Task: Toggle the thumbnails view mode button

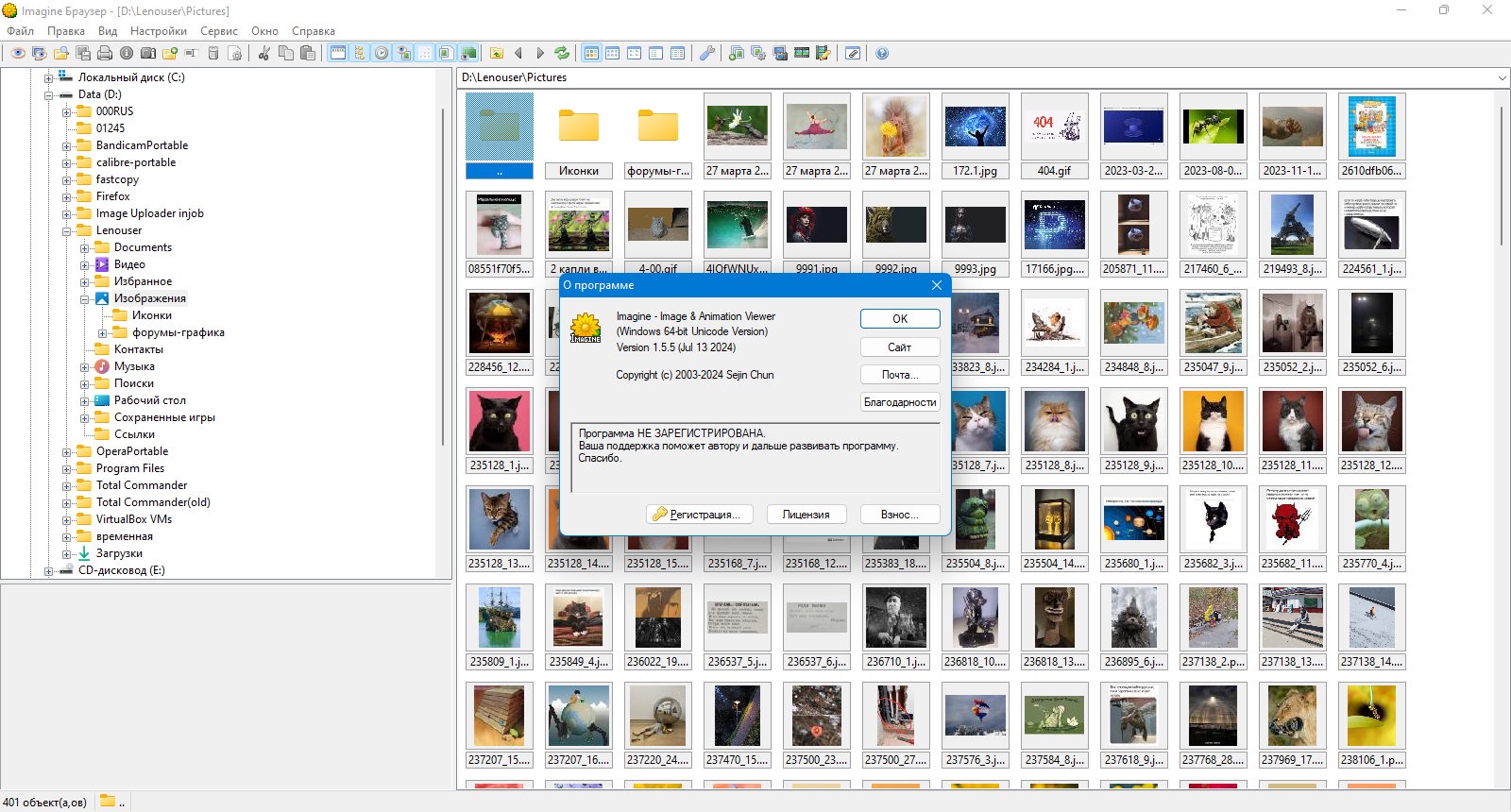Action: pyautogui.click(x=591, y=53)
